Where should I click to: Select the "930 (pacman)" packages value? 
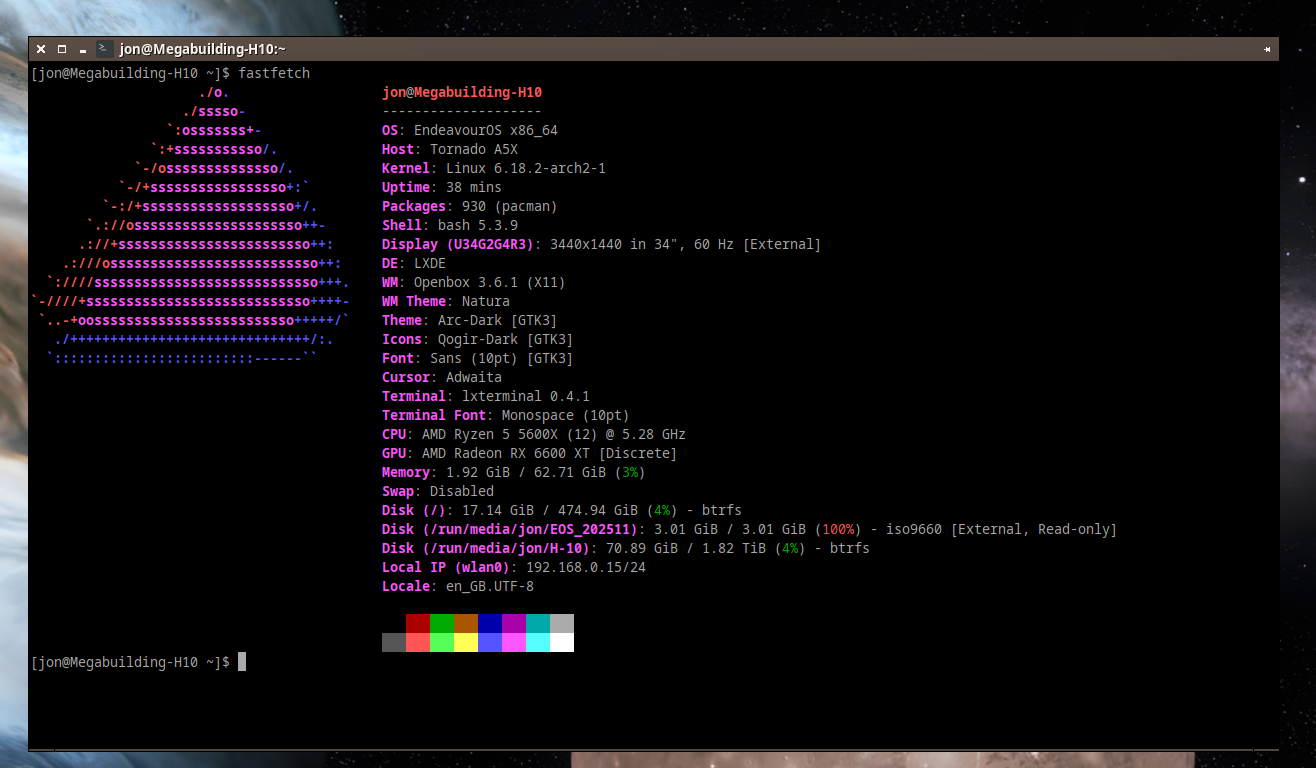point(510,206)
